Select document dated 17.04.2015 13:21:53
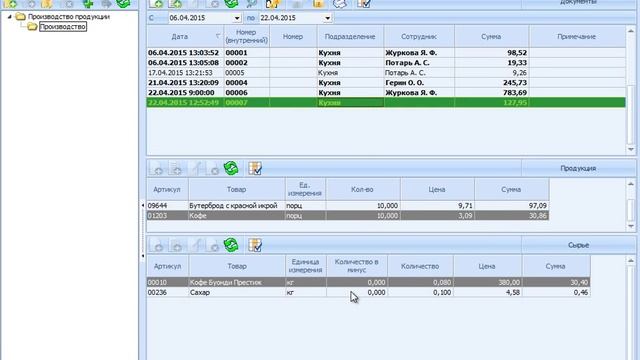640x360 pixels. (x=386, y=73)
